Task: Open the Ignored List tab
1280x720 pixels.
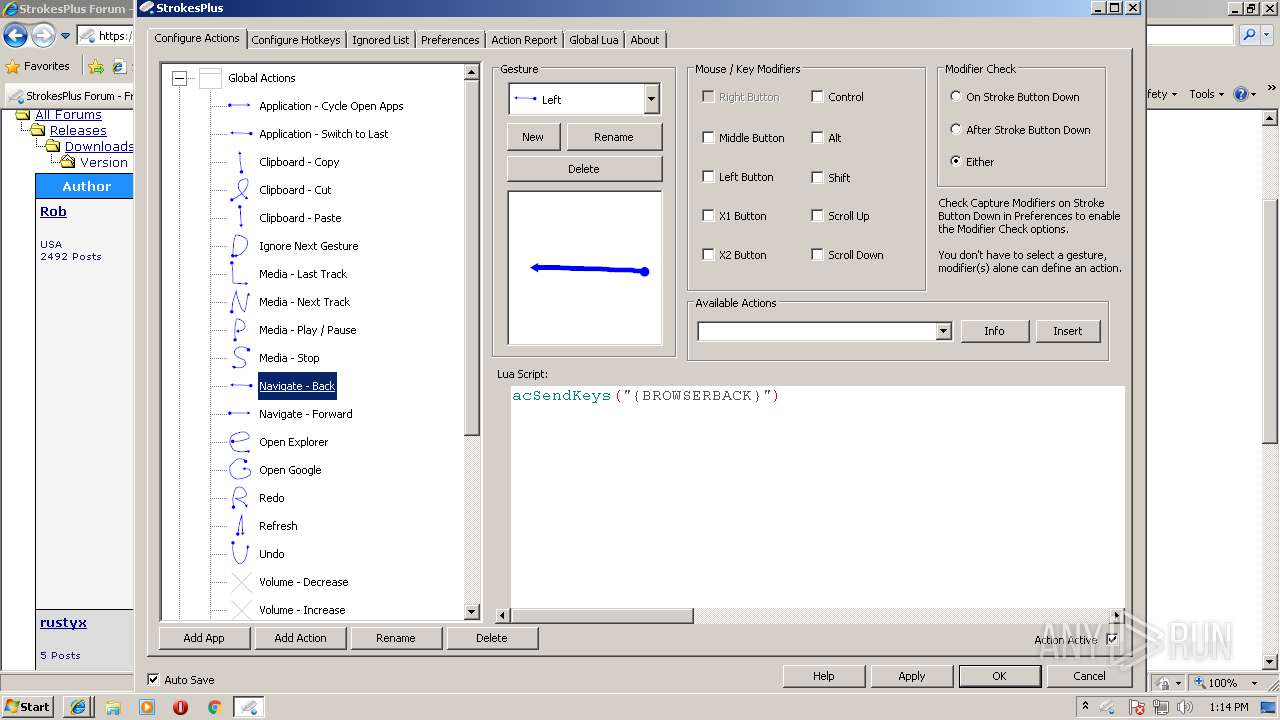Action: (x=380, y=40)
